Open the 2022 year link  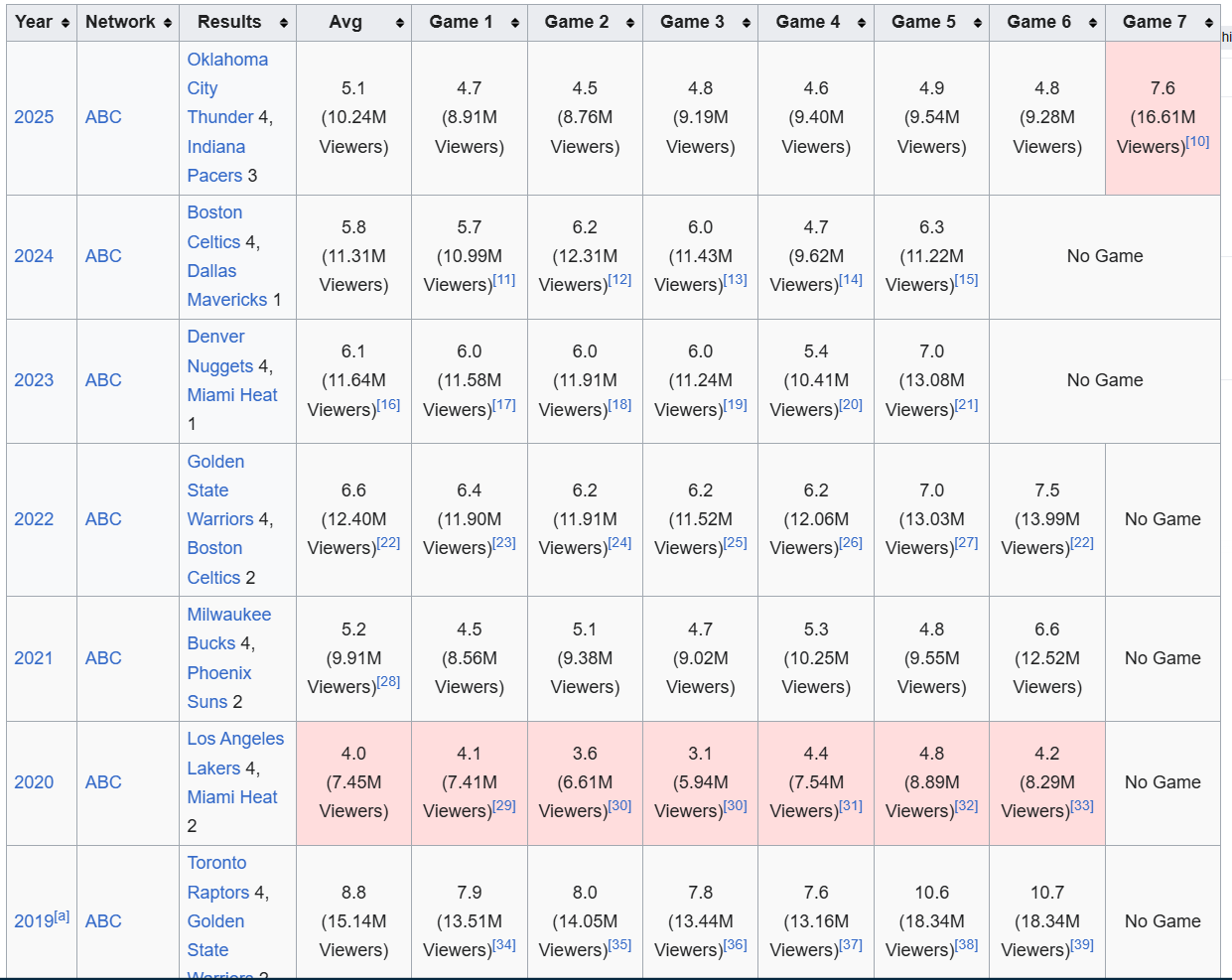click(x=34, y=519)
